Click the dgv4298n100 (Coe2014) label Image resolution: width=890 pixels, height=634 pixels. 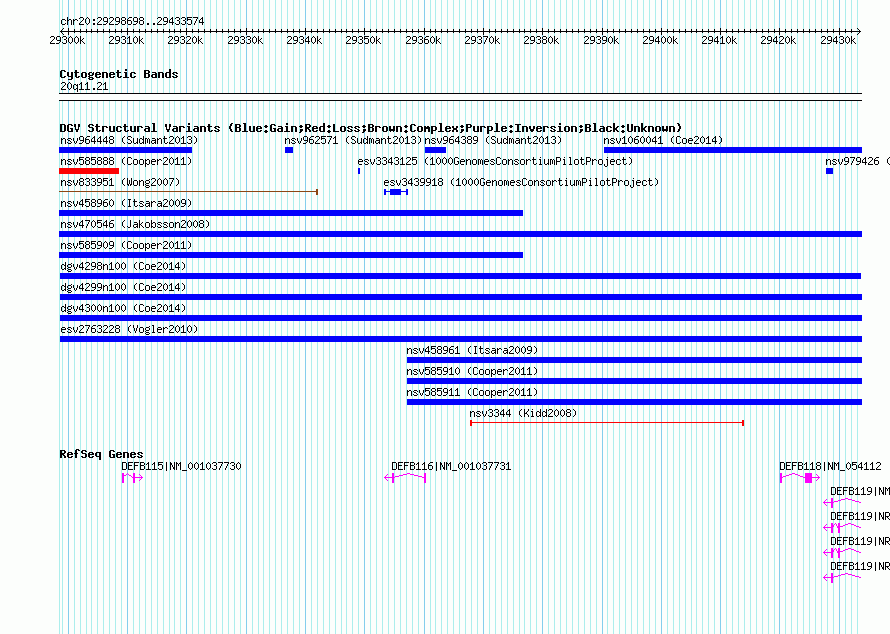pyautogui.click(x=123, y=266)
